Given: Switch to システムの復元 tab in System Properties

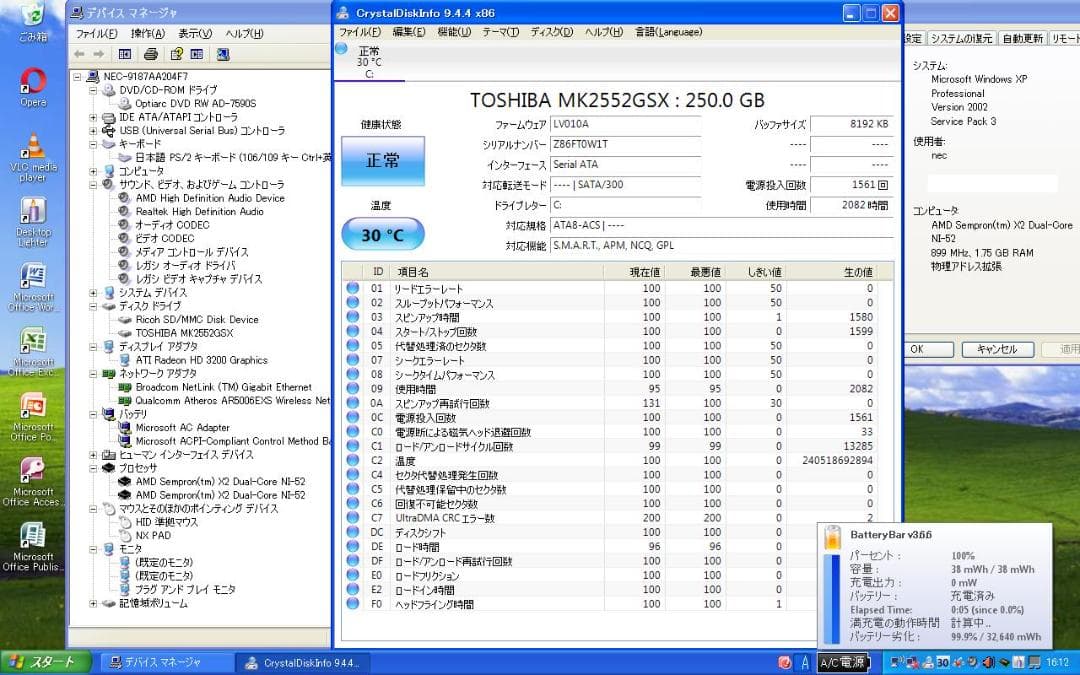Looking at the screenshot, I should point(962,39).
